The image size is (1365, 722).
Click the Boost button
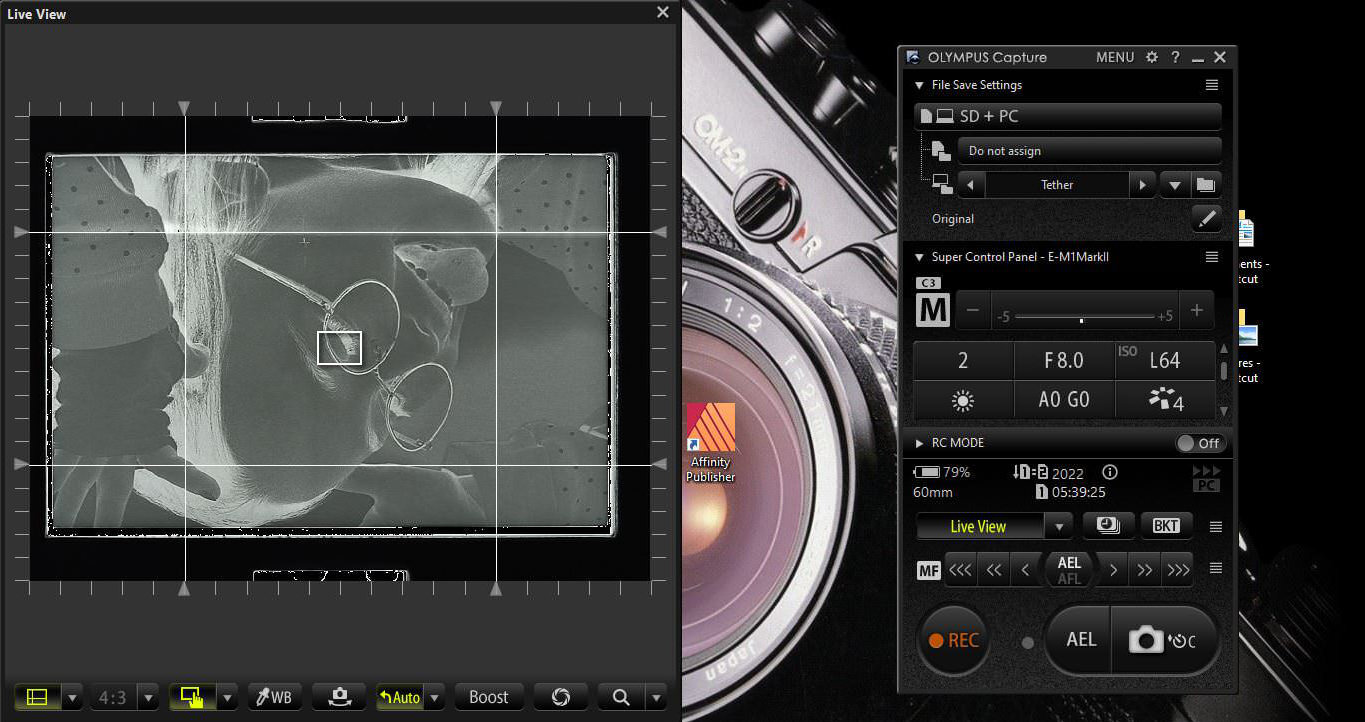coord(489,696)
